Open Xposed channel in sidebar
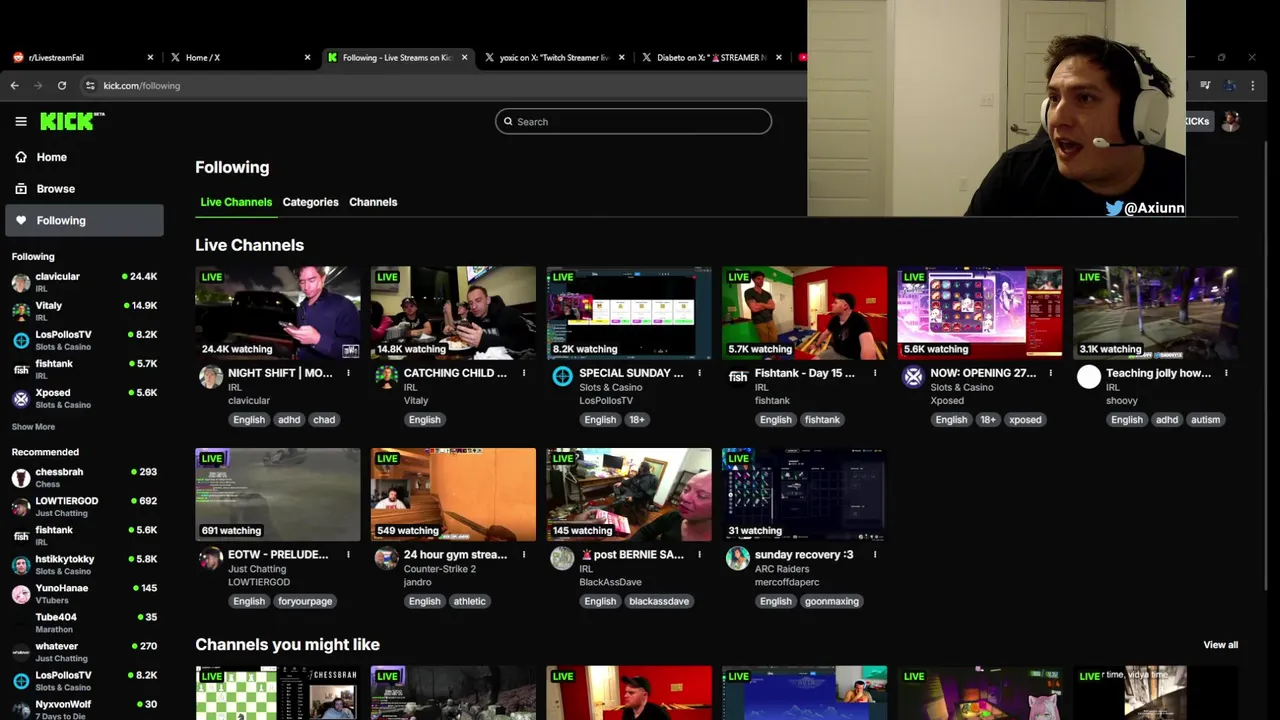Image resolution: width=1280 pixels, height=720 pixels. pyautogui.click(x=84, y=398)
